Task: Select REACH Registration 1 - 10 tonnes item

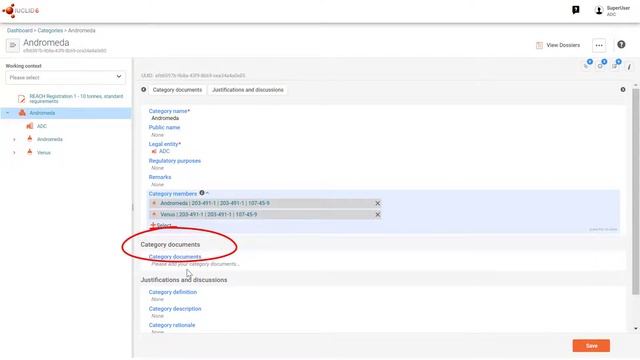Action: (x=76, y=99)
